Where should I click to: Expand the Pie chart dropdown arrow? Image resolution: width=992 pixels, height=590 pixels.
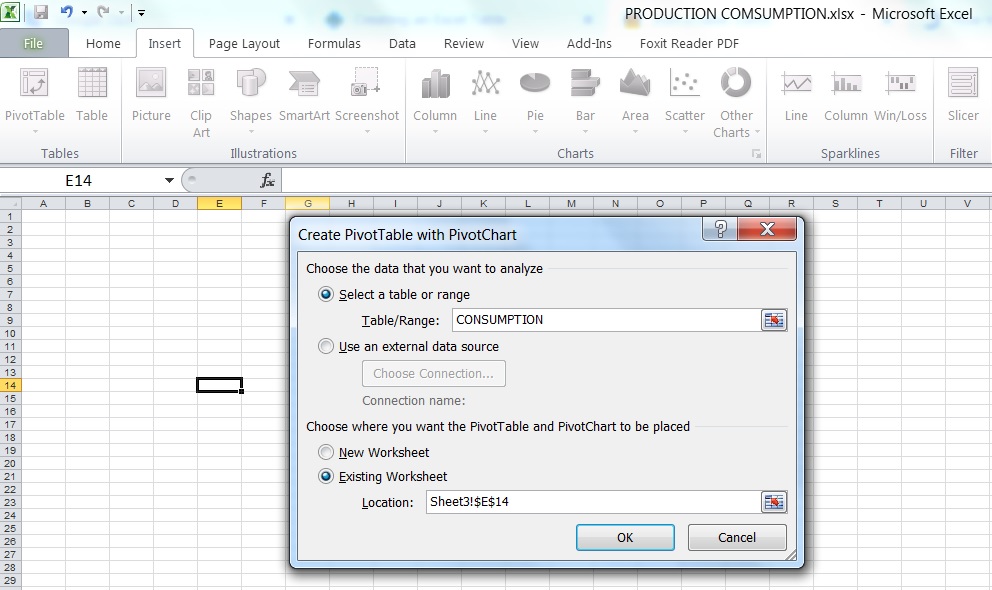click(x=535, y=132)
